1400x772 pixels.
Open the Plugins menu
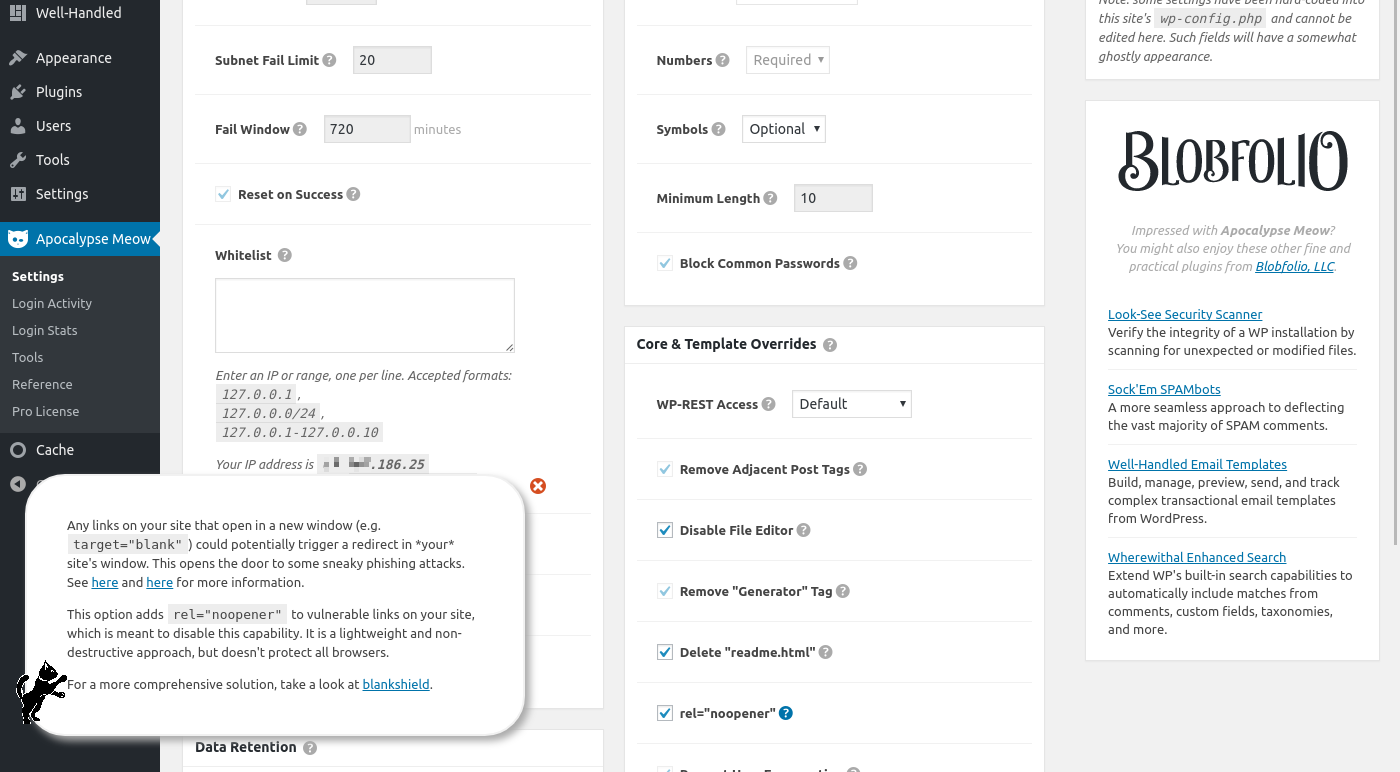tap(80, 92)
